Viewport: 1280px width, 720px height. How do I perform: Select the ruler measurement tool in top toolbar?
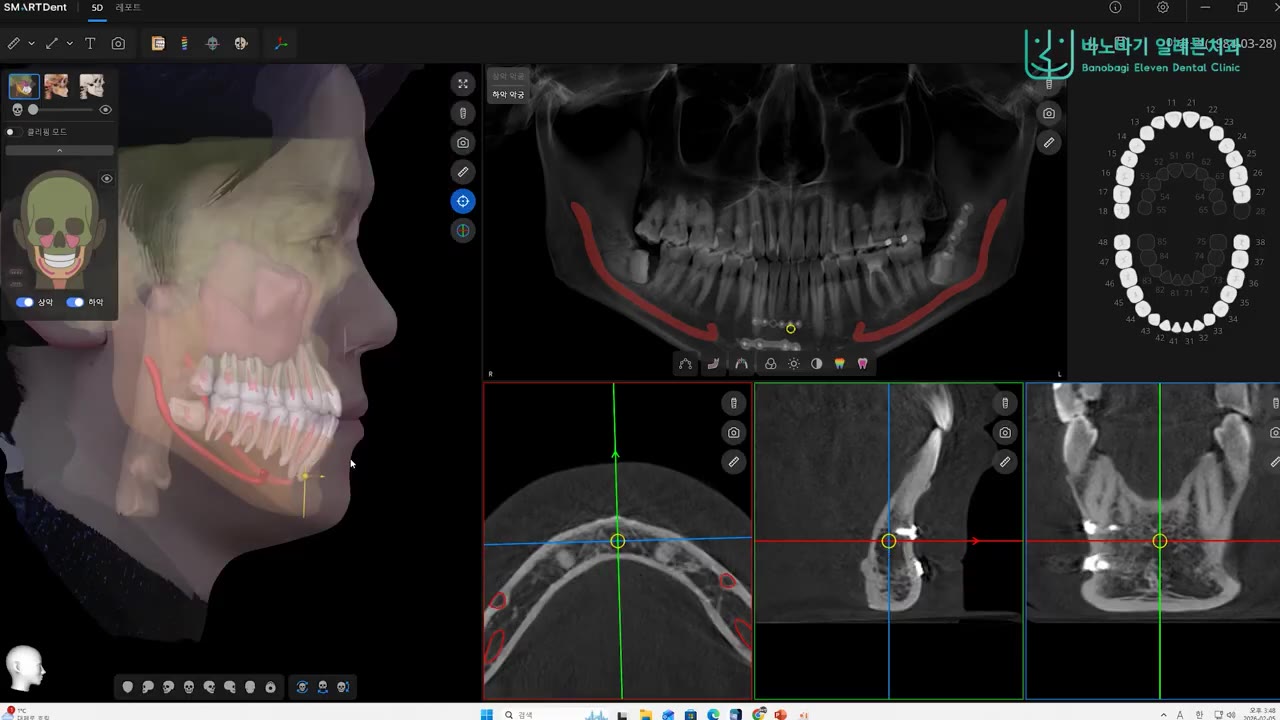click(x=14, y=44)
